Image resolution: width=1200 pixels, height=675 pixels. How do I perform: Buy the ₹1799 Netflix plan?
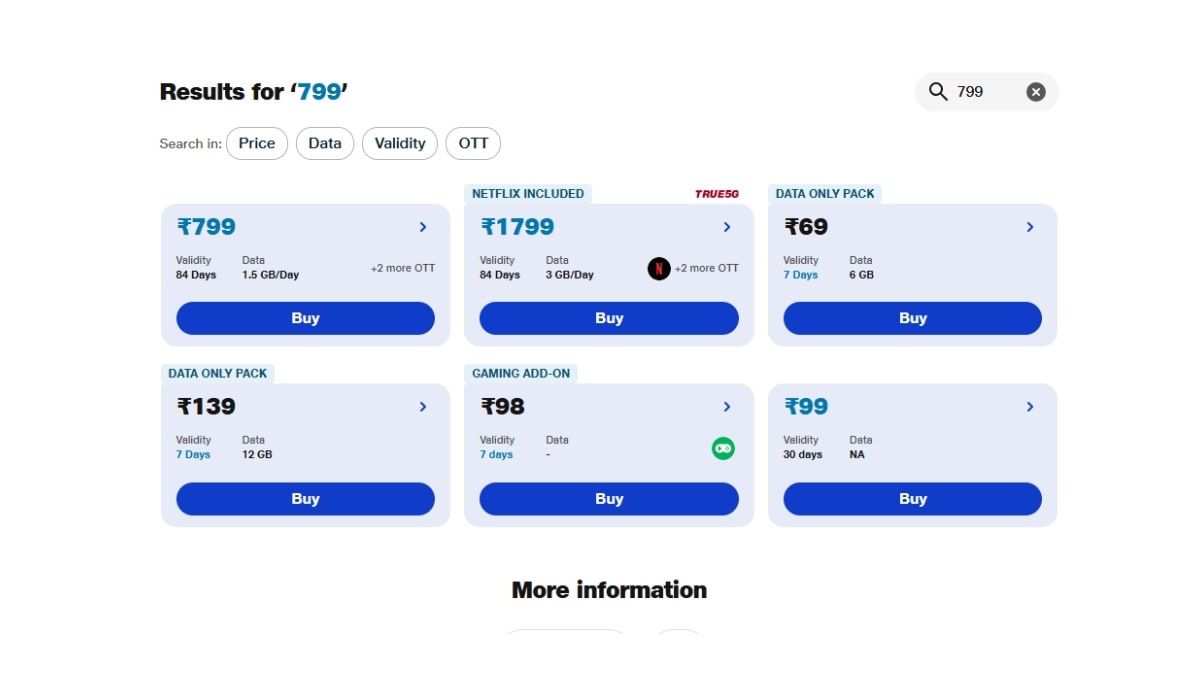tap(609, 318)
